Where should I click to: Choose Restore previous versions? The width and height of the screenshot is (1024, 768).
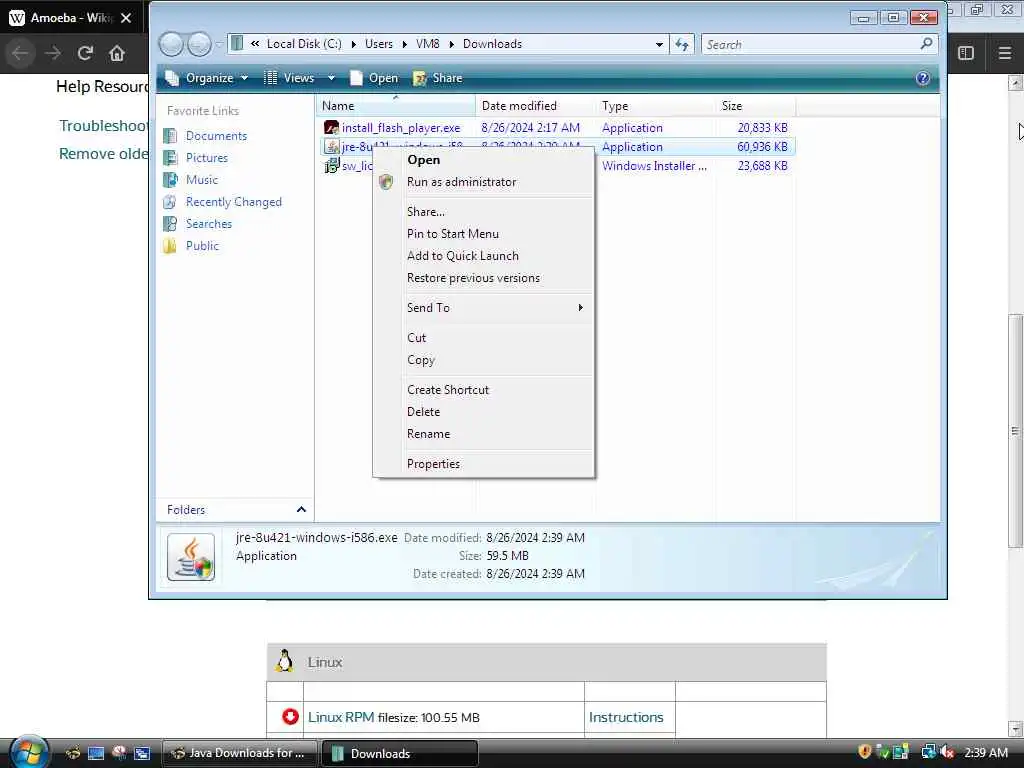(484, 278)
